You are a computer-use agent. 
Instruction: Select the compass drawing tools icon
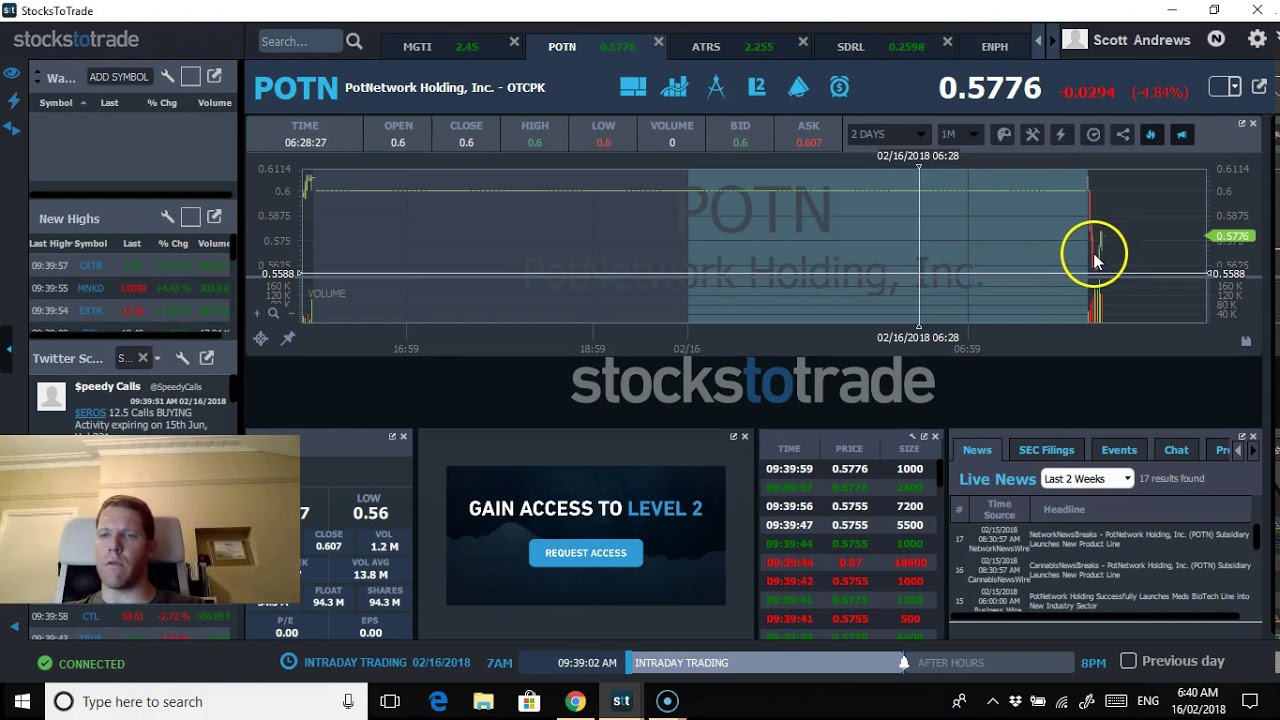click(716, 88)
